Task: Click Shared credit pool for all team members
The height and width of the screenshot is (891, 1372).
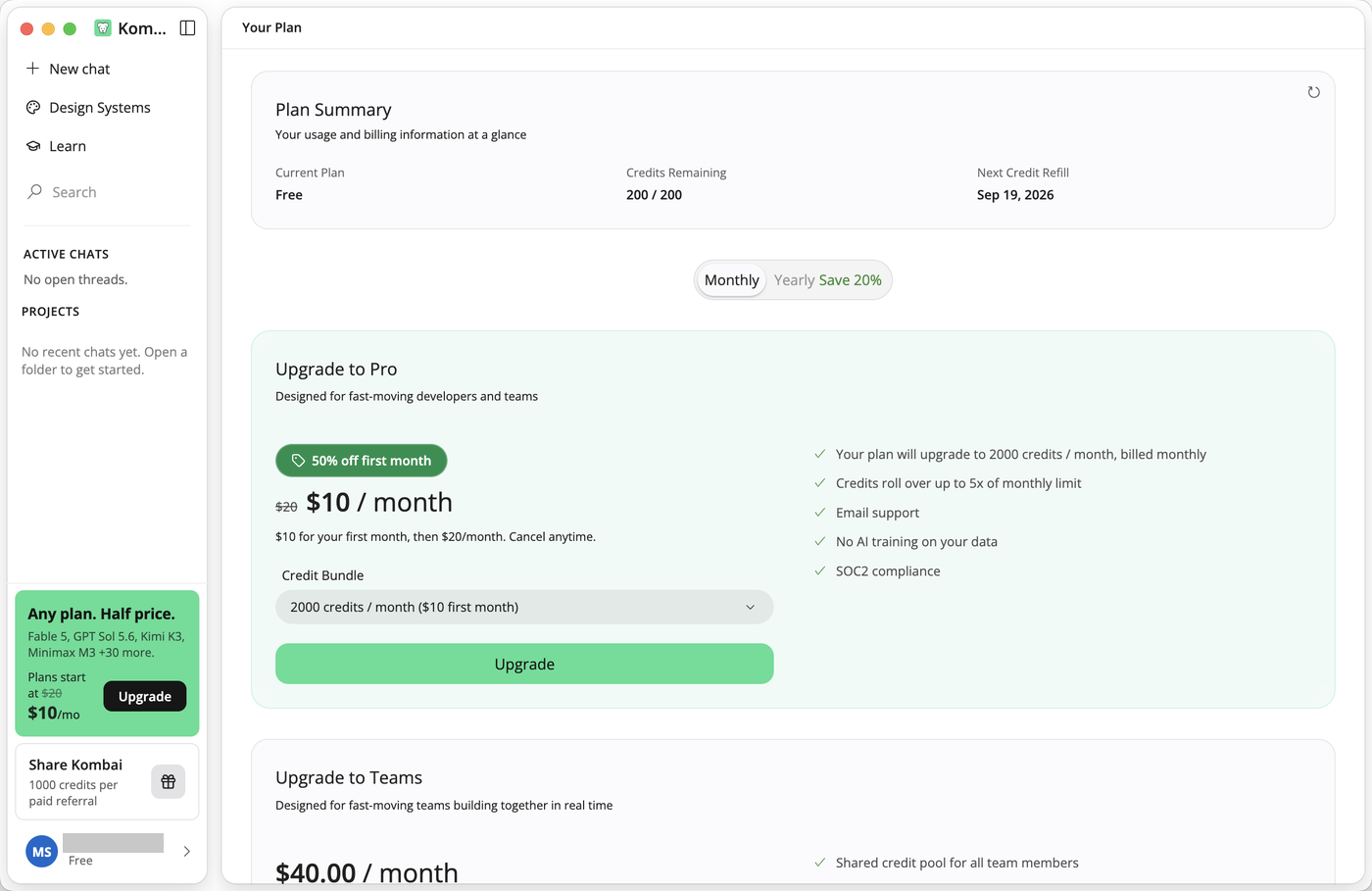Action: [x=956, y=863]
